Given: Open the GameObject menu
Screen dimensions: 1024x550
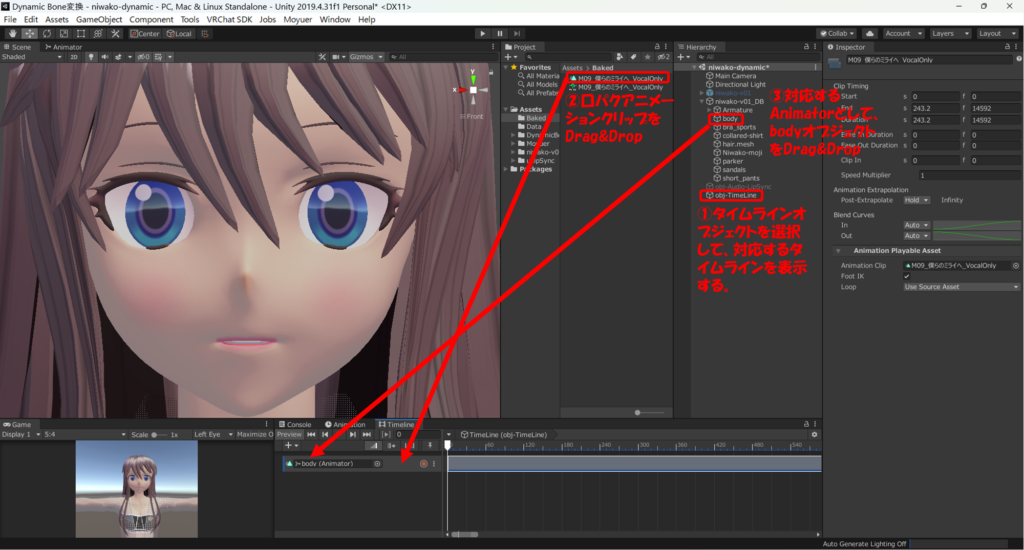Looking at the screenshot, I should pos(100,19).
